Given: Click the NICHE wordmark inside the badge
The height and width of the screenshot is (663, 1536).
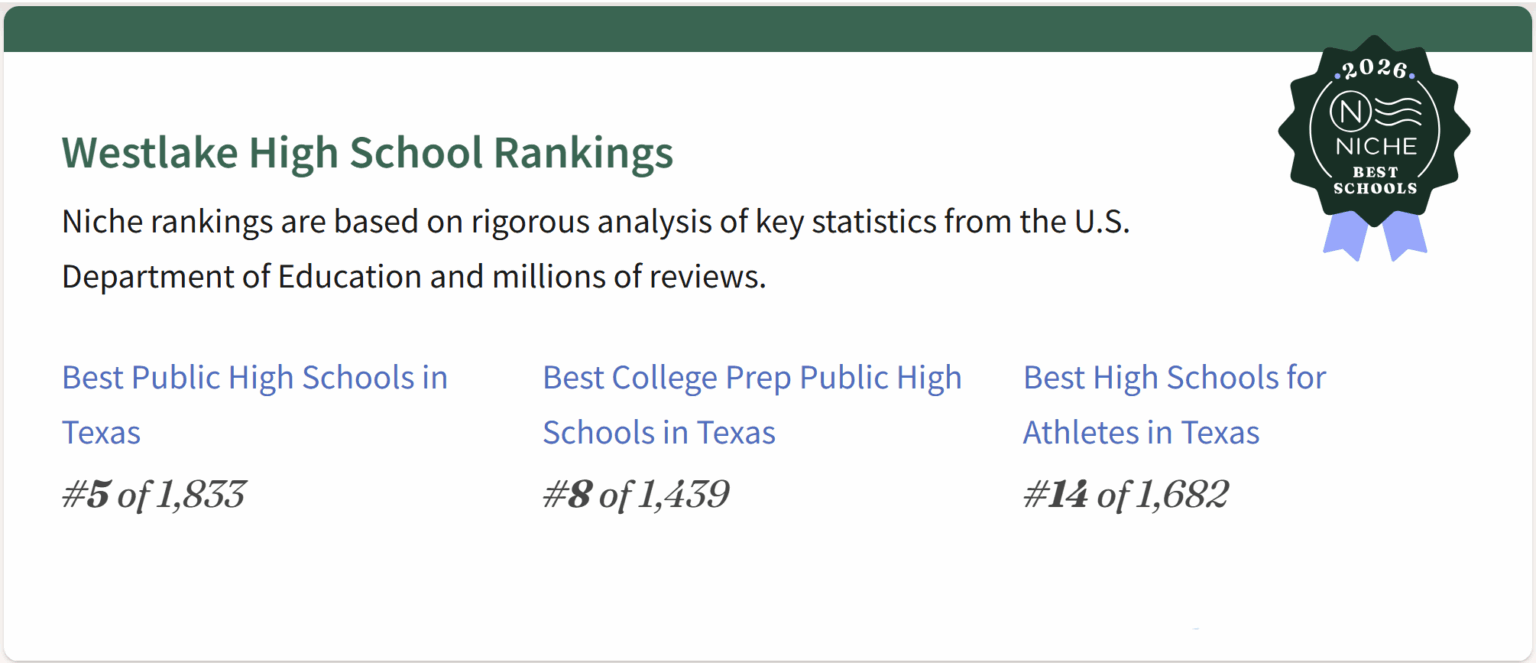Looking at the screenshot, I should click(1376, 147).
